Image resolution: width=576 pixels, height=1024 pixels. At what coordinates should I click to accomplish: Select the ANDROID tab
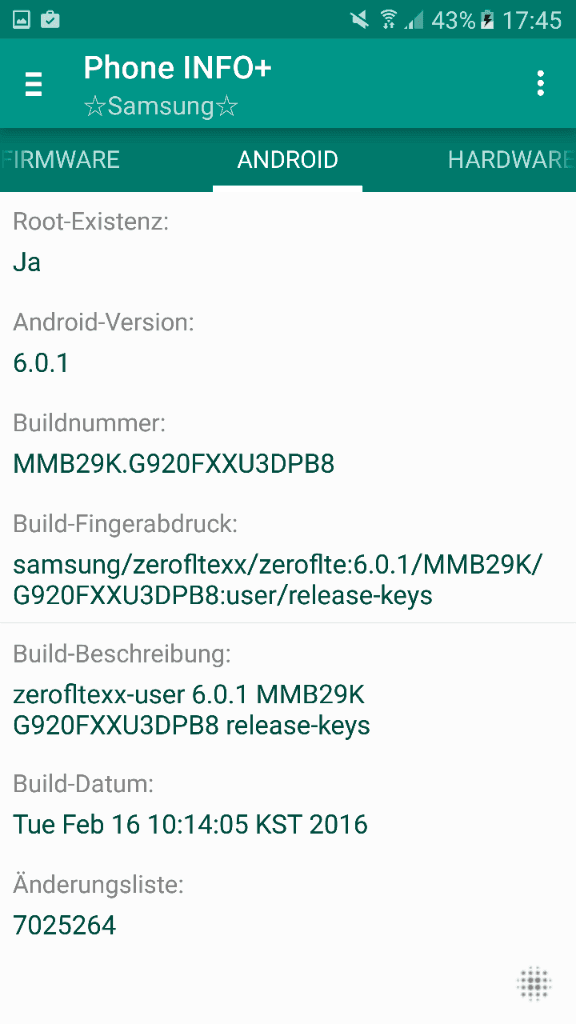pos(287,160)
